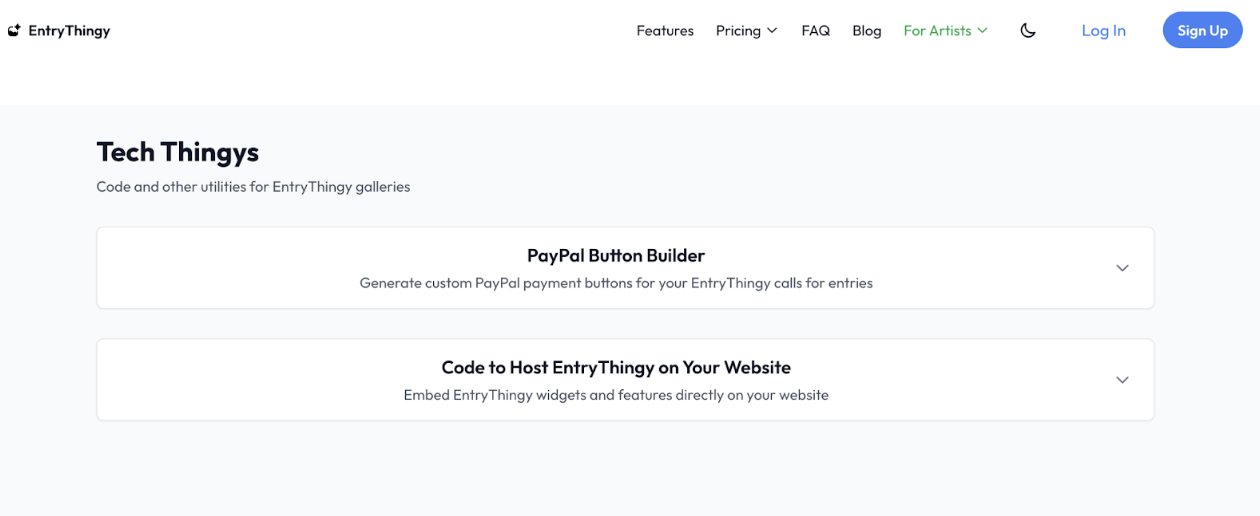Click the EntryThingy logo icon
Screen dimensions: 1260x516
pos(14,31)
